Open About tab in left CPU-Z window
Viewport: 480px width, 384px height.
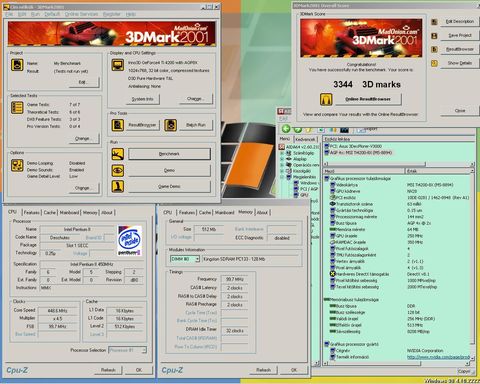[107, 213]
